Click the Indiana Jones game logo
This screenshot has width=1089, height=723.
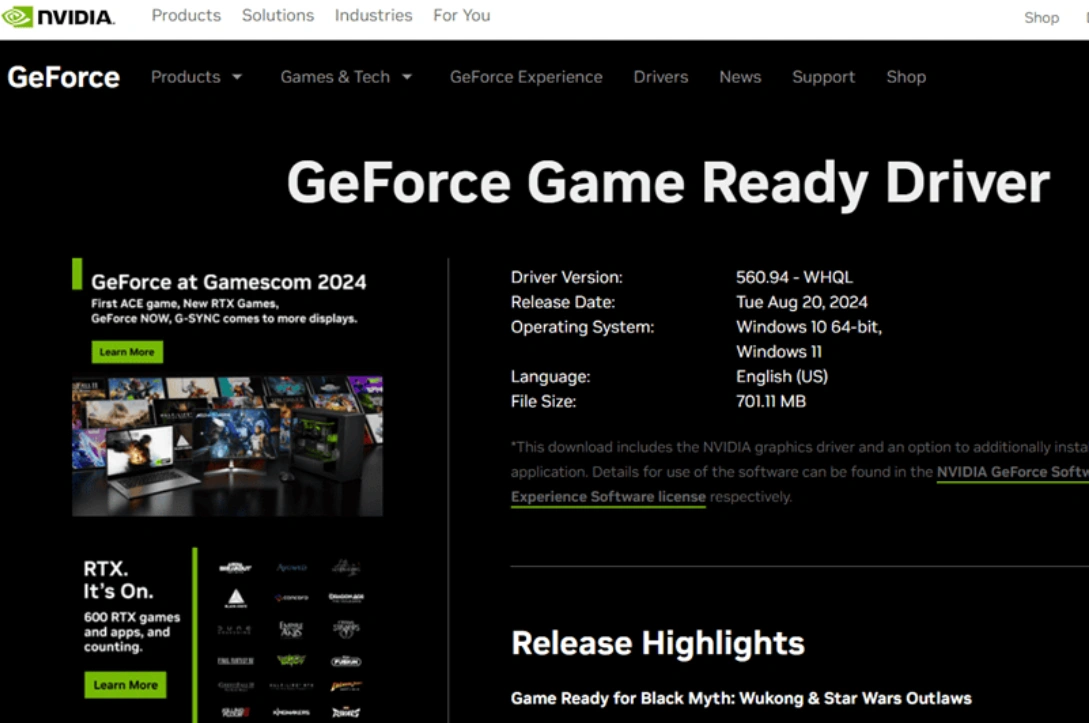tap(345, 686)
